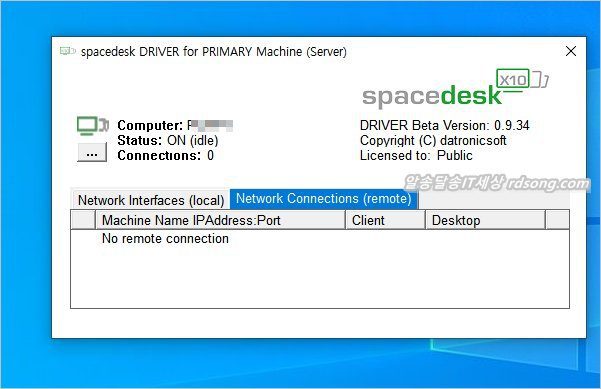Click the "Connections: 0" text
Screen dimensions: 601x389
tap(166, 156)
